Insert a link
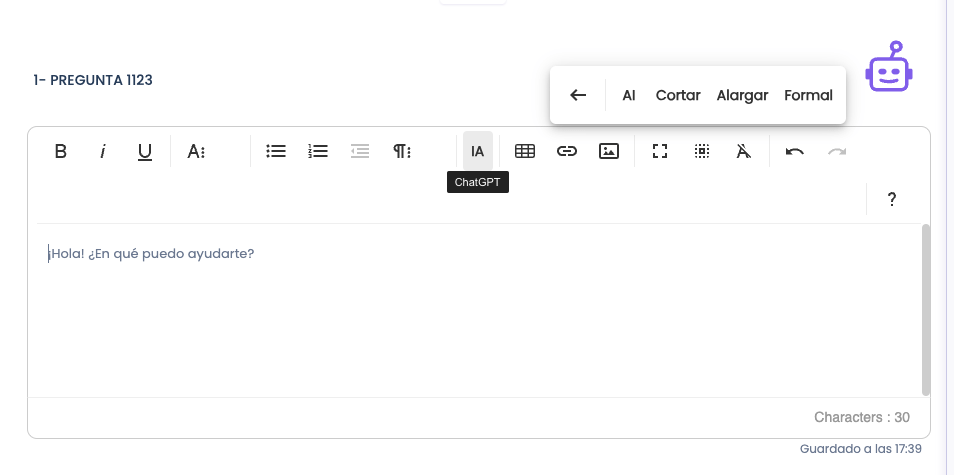The width and height of the screenshot is (954, 475). point(566,151)
